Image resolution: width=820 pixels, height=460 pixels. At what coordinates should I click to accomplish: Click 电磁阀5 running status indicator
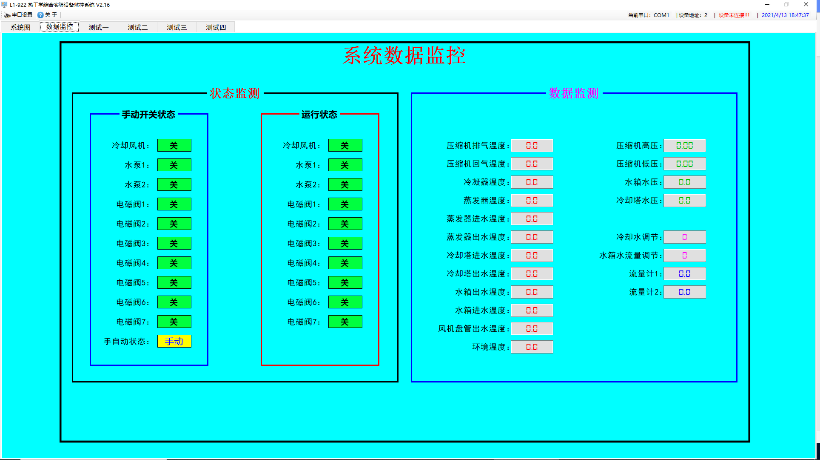[x=344, y=282]
